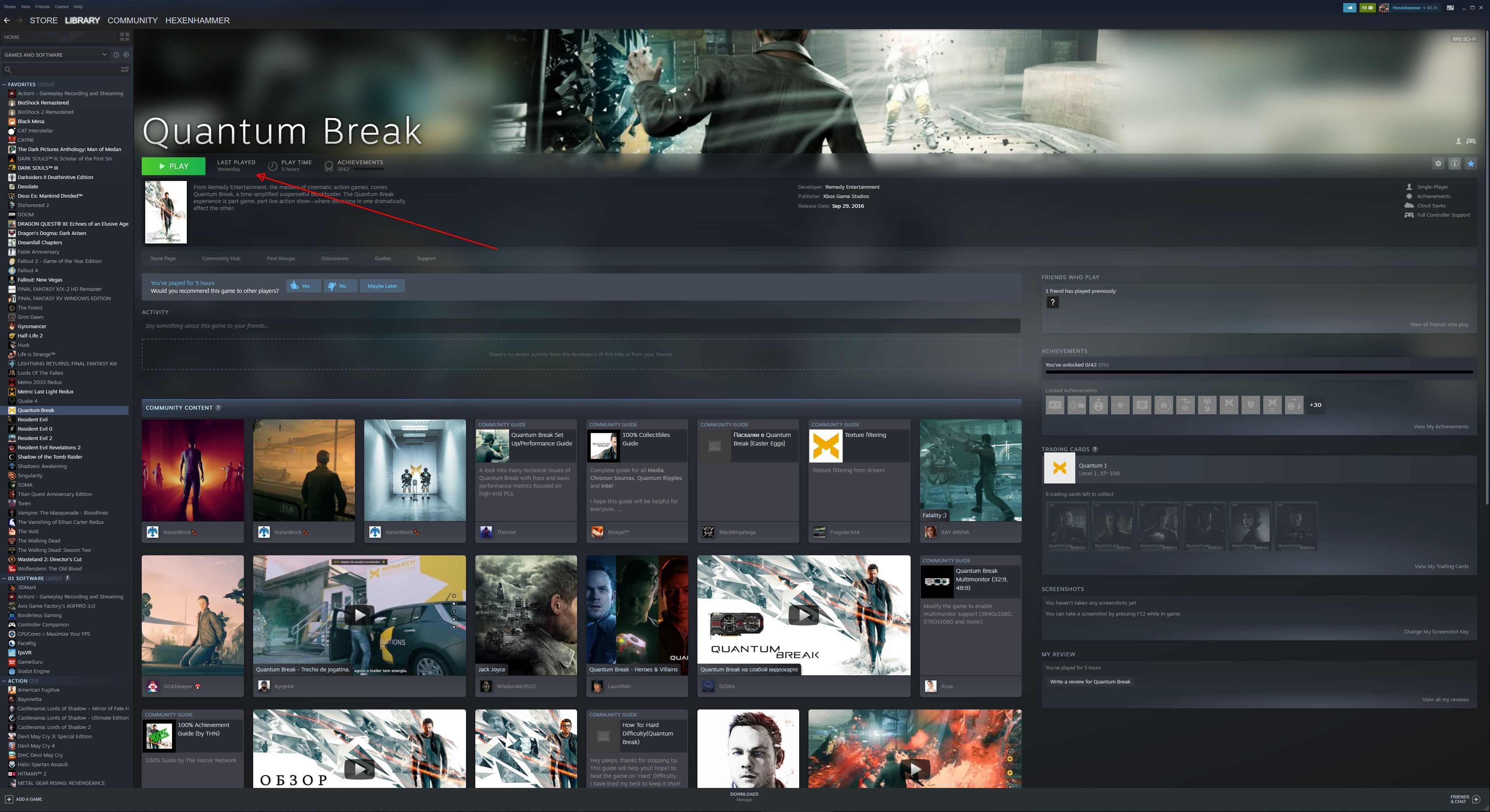Toggle show ready-to-play games filter
The width and height of the screenshot is (1490, 812).
coord(126,55)
